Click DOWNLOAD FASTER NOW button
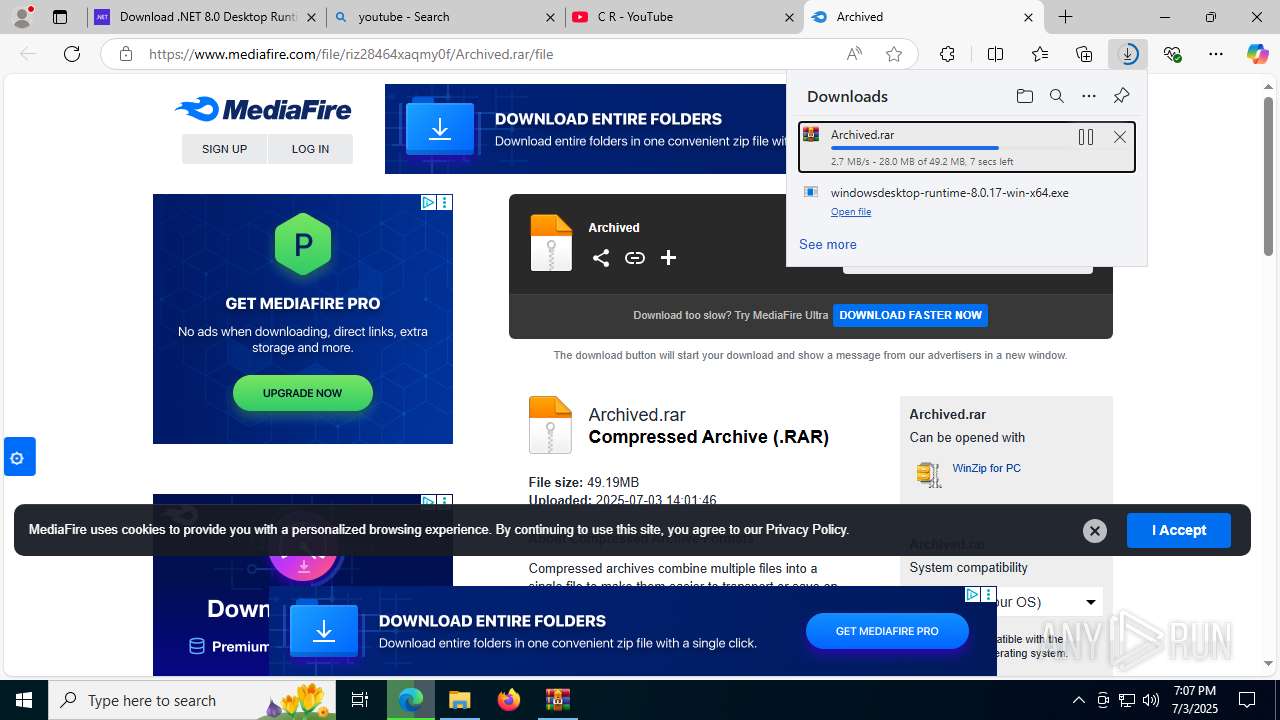1280x720 pixels. 910,315
